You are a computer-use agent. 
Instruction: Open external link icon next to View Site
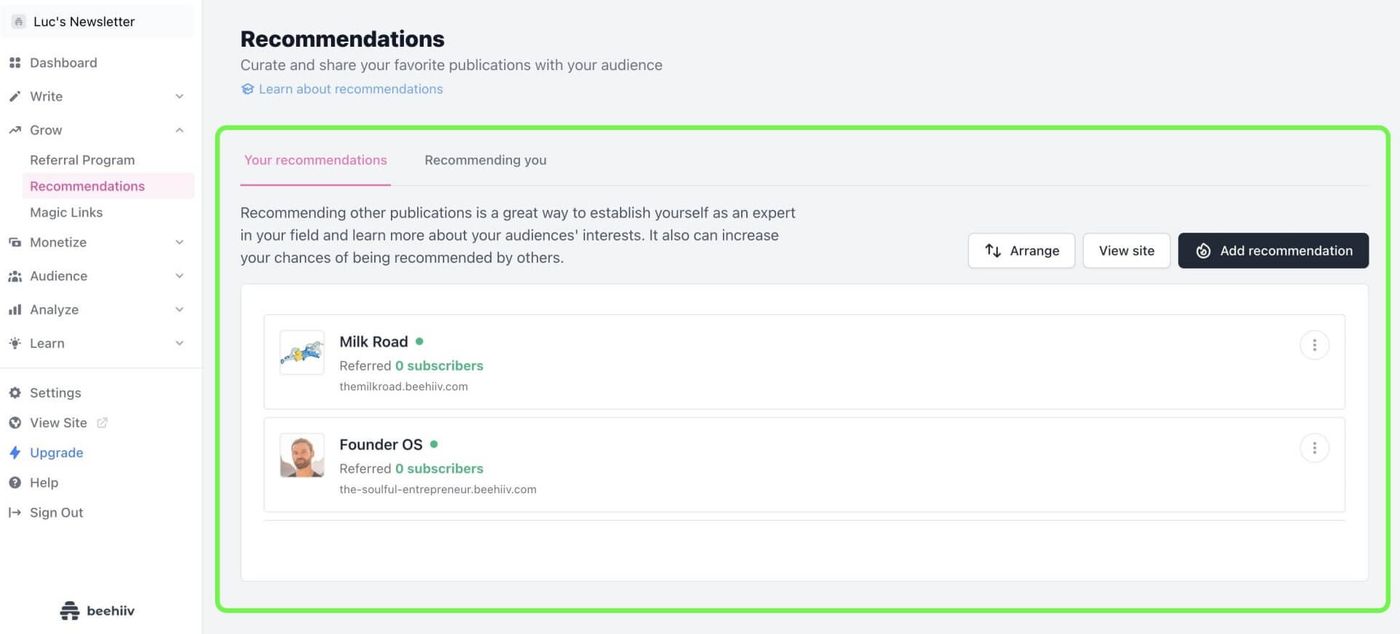click(102, 423)
